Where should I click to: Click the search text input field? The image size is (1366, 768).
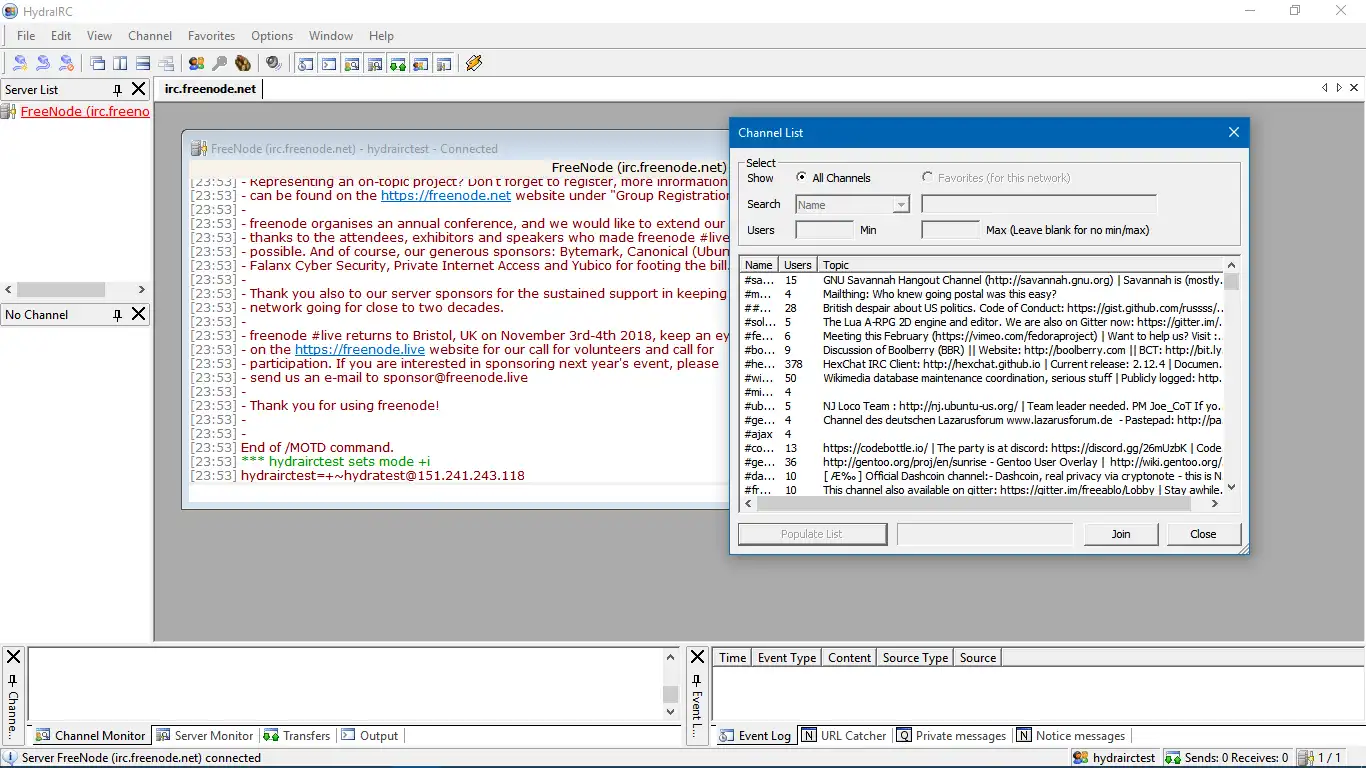1039,205
